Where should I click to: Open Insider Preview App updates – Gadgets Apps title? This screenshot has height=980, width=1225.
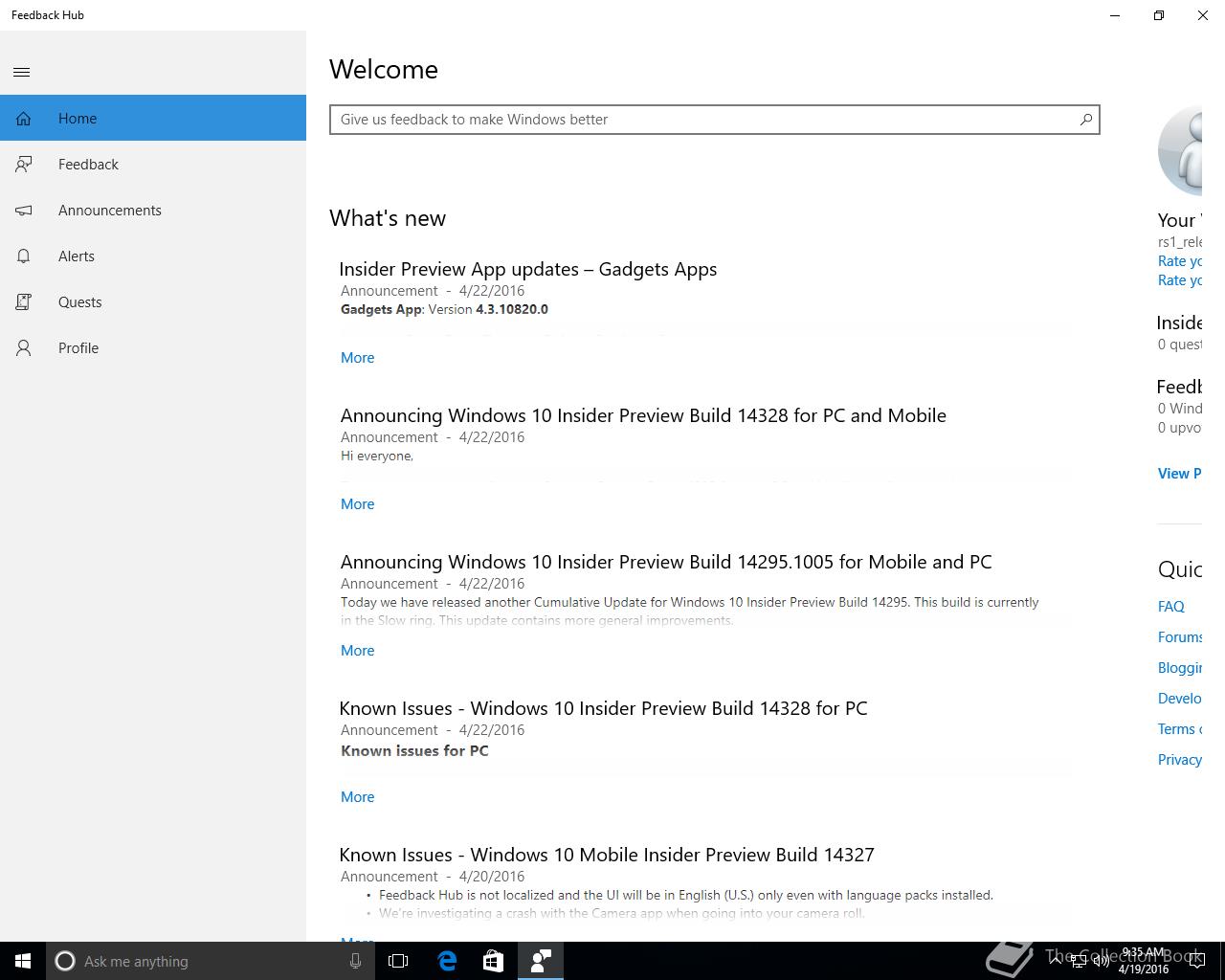click(x=528, y=270)
